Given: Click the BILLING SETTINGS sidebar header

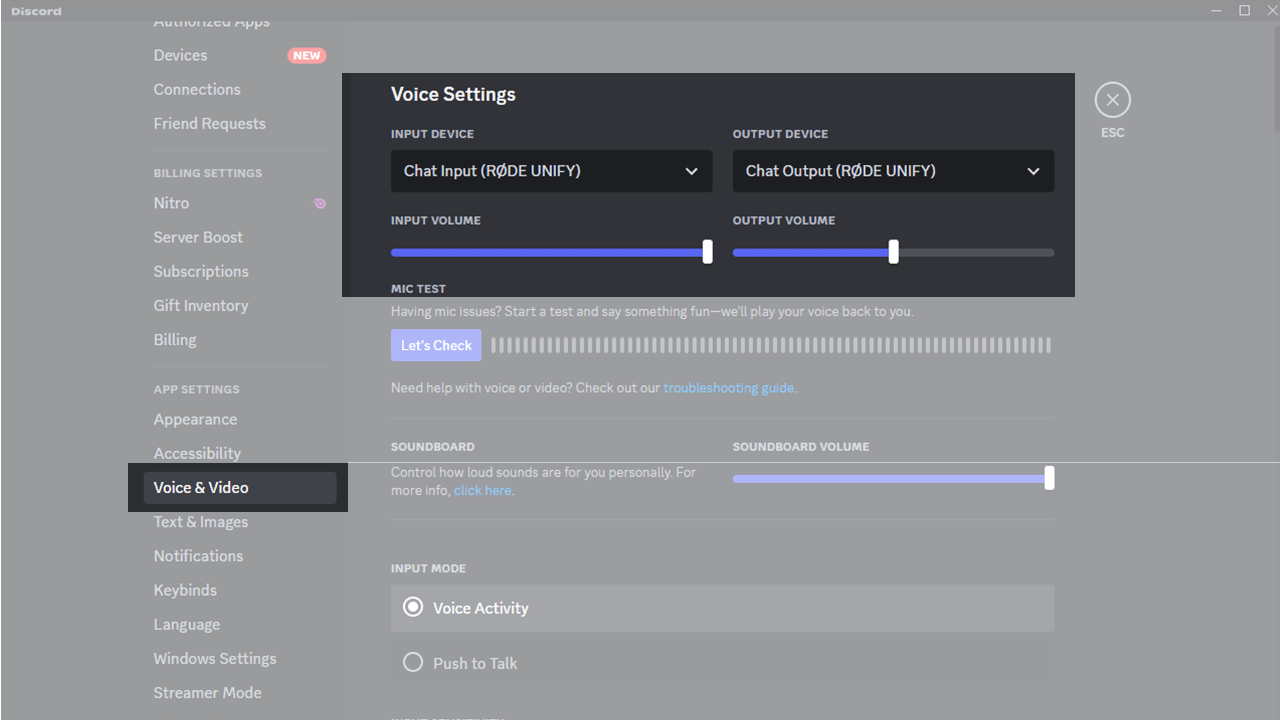Looking at the screenshot, I should click(208, 173).
